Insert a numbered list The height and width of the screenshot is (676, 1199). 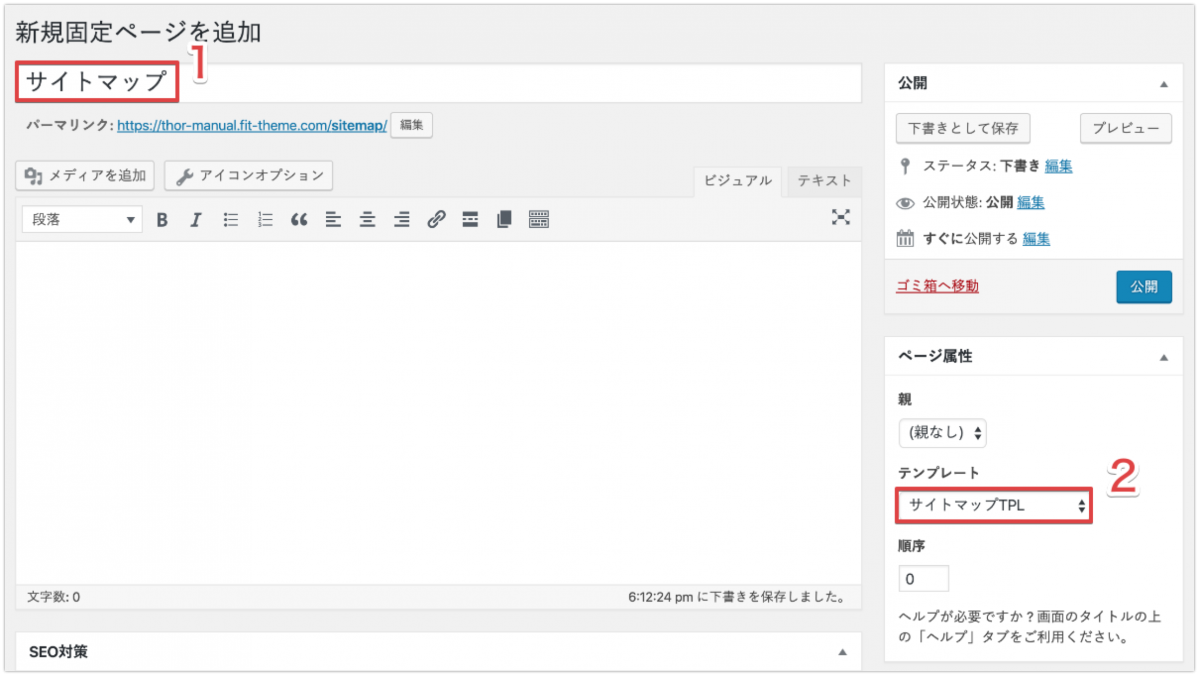265,220
